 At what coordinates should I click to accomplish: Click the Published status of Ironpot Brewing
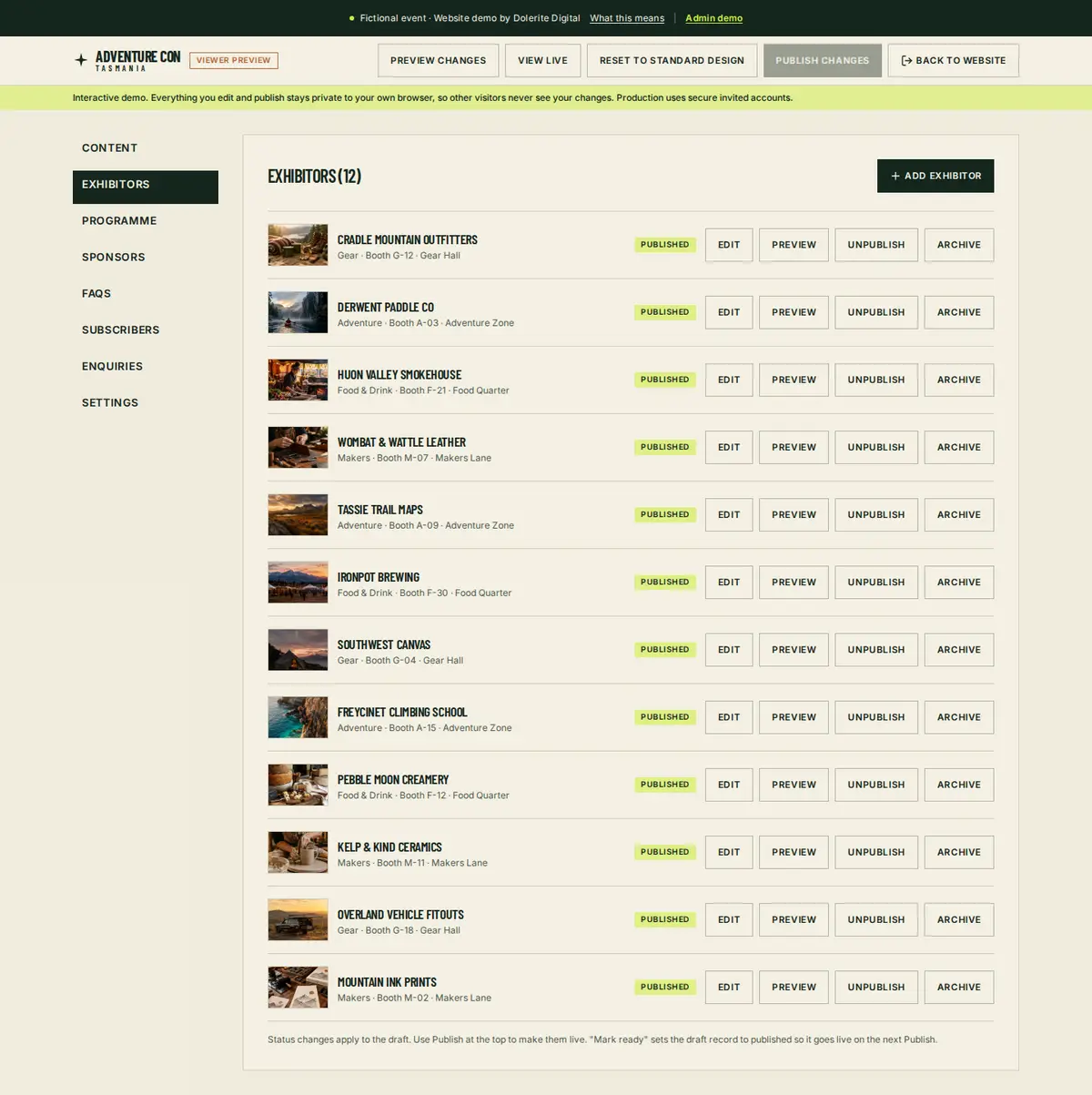click(665, 583)
